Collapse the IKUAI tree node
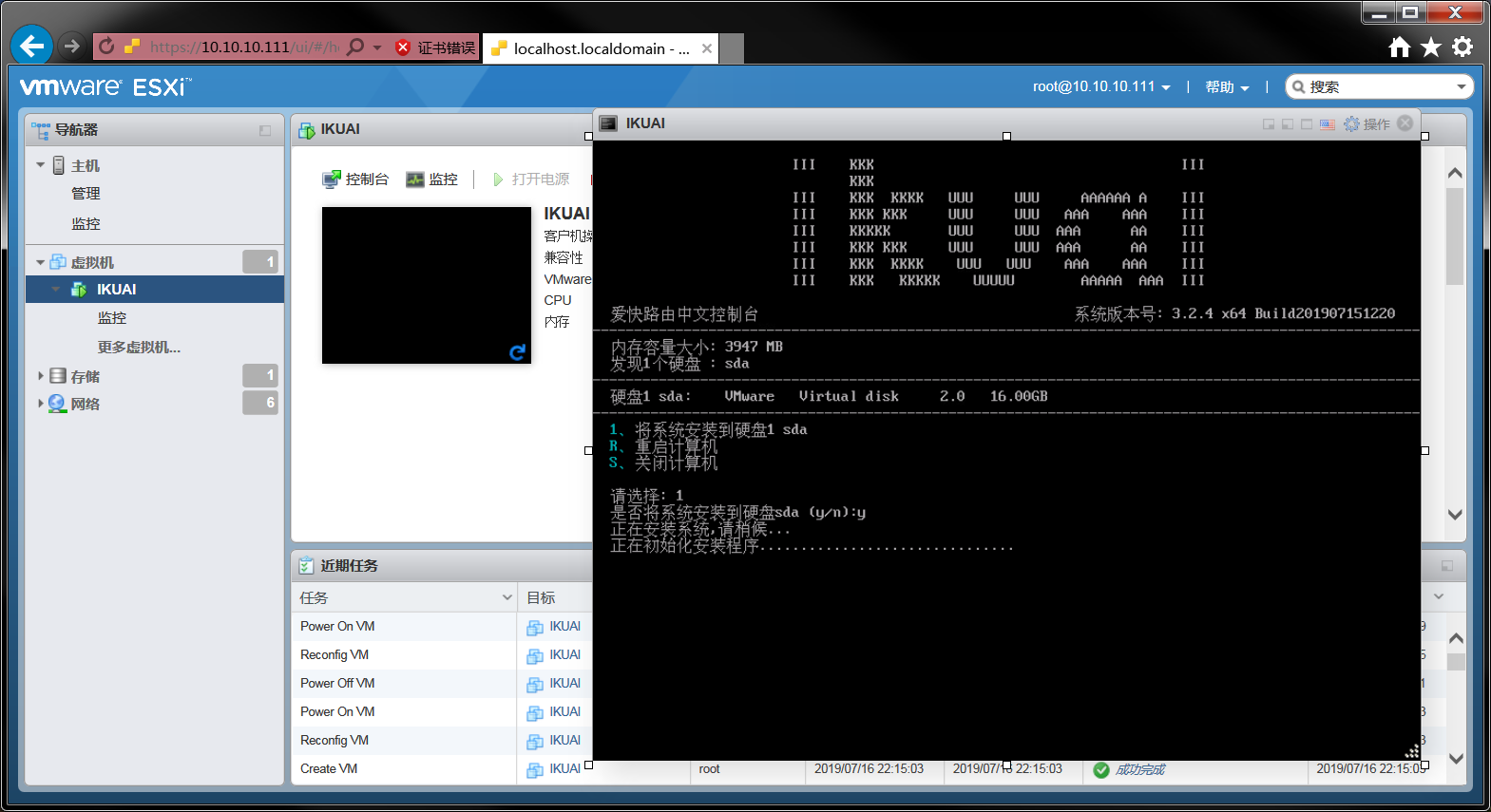1491x812 pixels. (56, 290)
